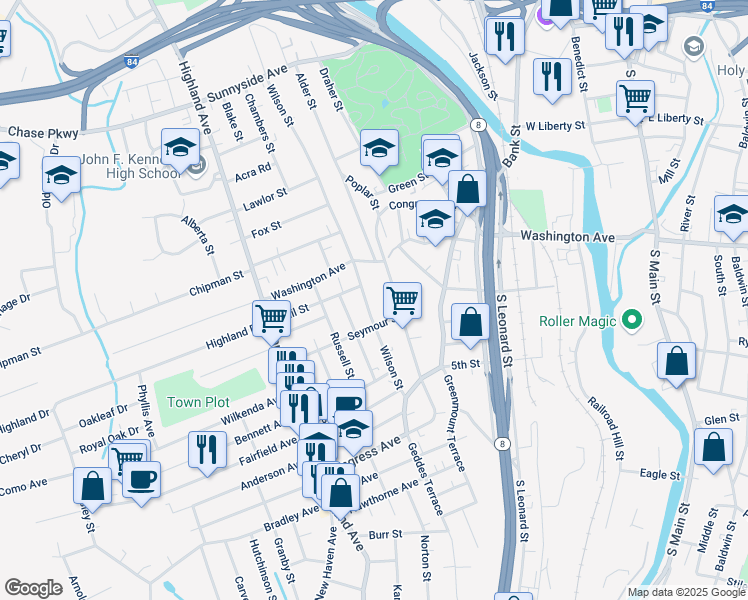Viewport: 748px width, 600px height.
Task: Select the shopping bag marker near Green St
Action: [x=467, y=192]
